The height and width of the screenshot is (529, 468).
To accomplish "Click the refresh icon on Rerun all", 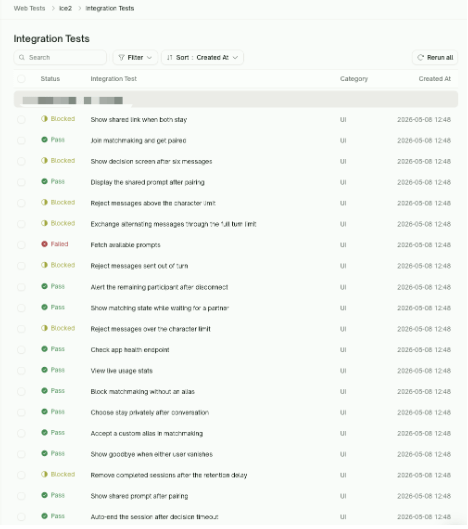I will coord(420,58).
